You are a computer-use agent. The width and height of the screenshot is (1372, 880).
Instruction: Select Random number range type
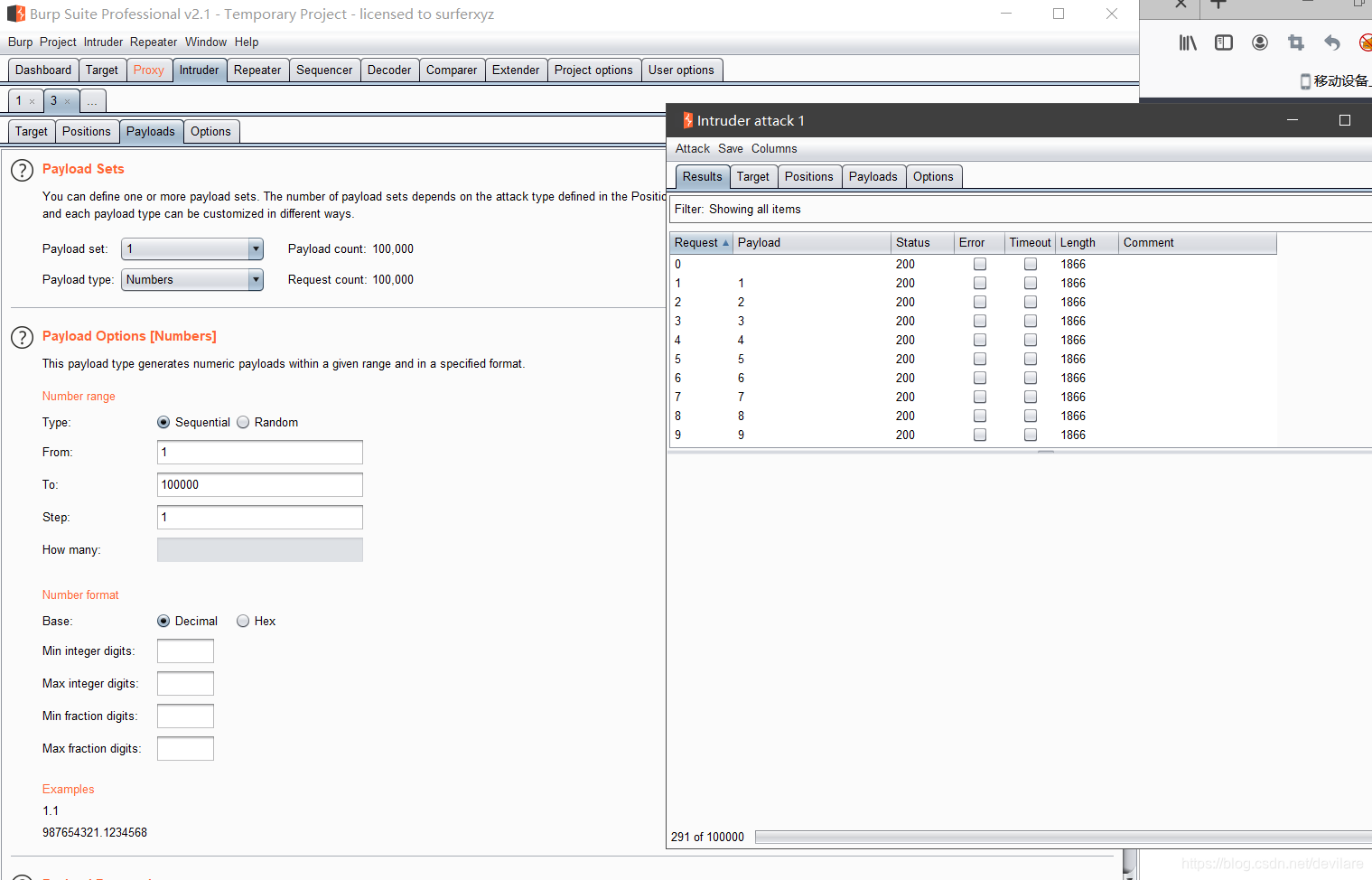pos(243,422)
